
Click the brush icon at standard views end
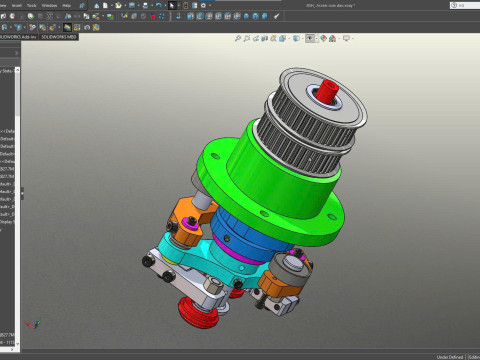pos(276,16)
